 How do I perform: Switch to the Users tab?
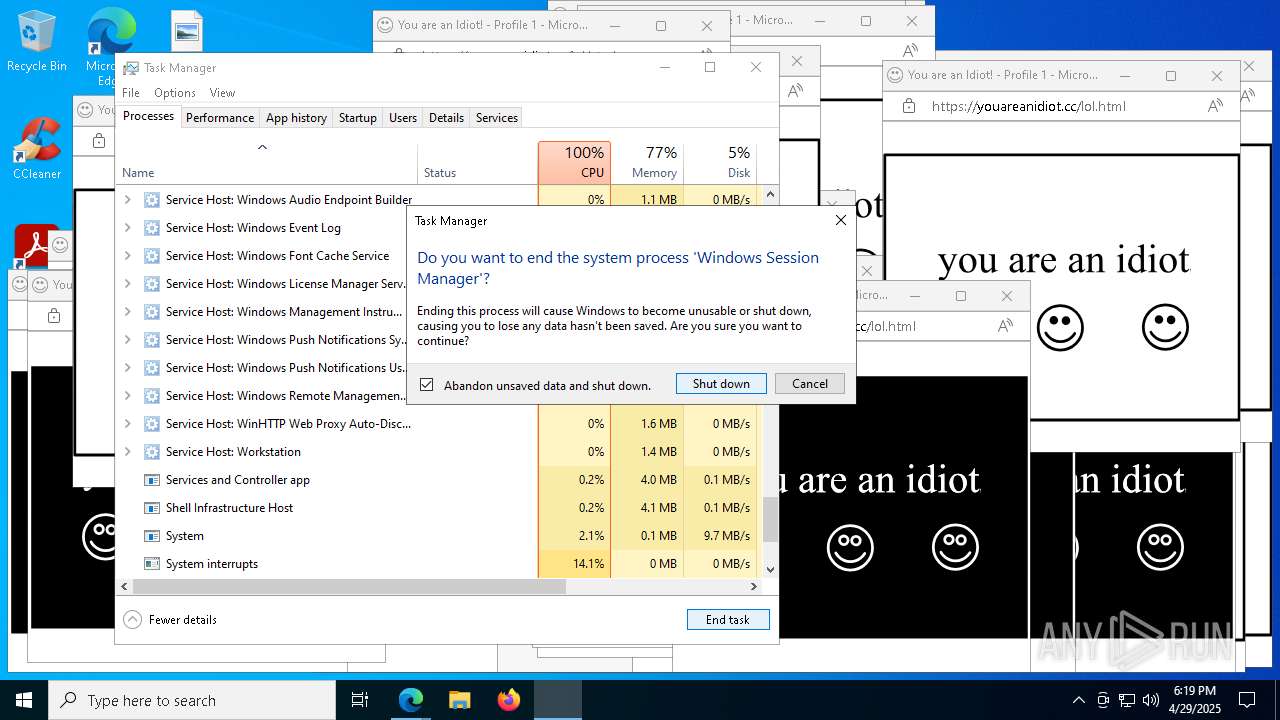coord(403,118)
